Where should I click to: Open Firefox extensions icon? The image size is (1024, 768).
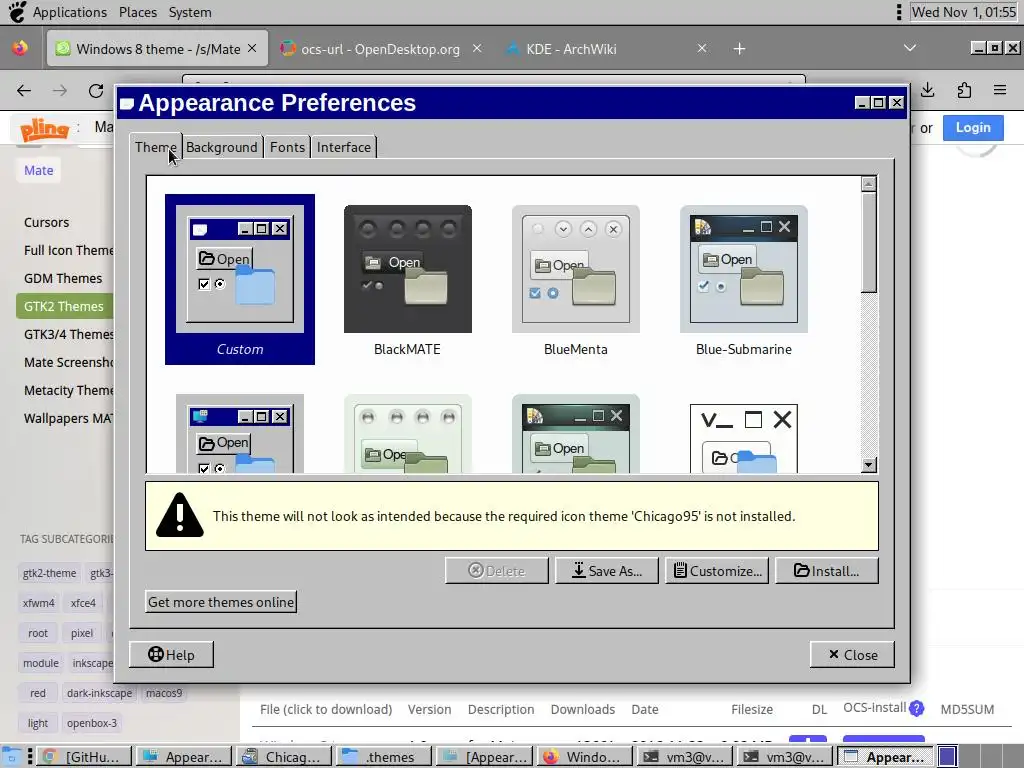pos(964,91)
